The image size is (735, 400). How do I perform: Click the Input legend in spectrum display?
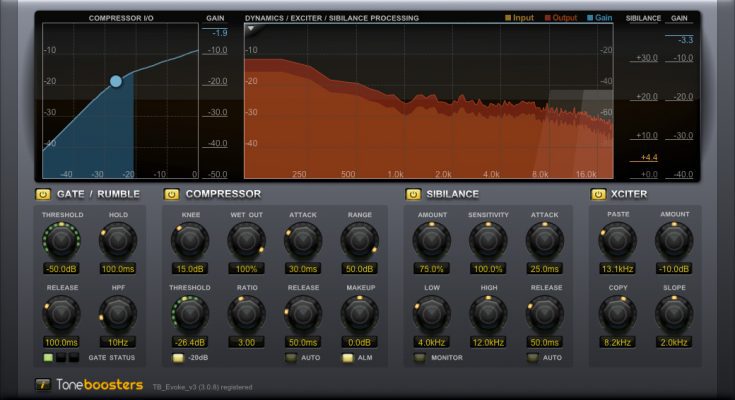pyautogui.click(x=520, y=18)
